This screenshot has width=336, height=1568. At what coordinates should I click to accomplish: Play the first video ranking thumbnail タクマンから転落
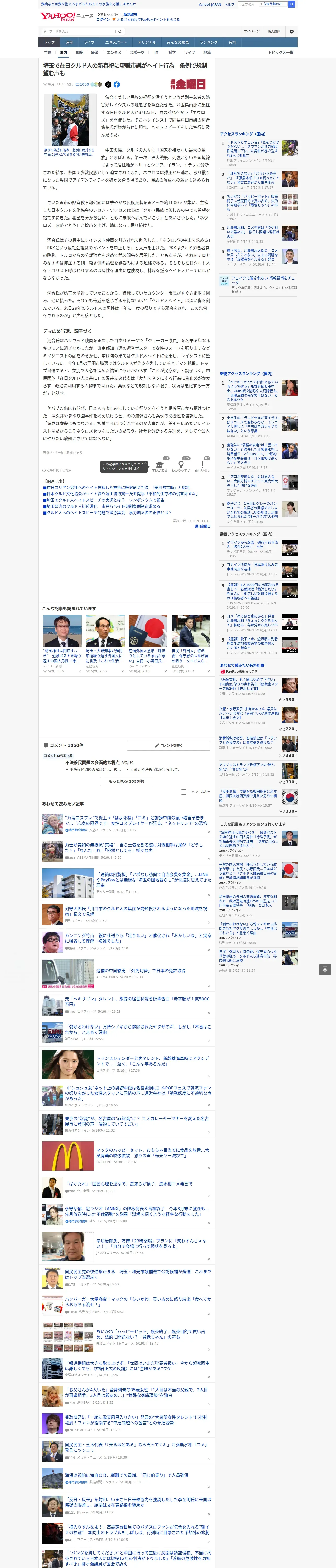coord(290,549)
